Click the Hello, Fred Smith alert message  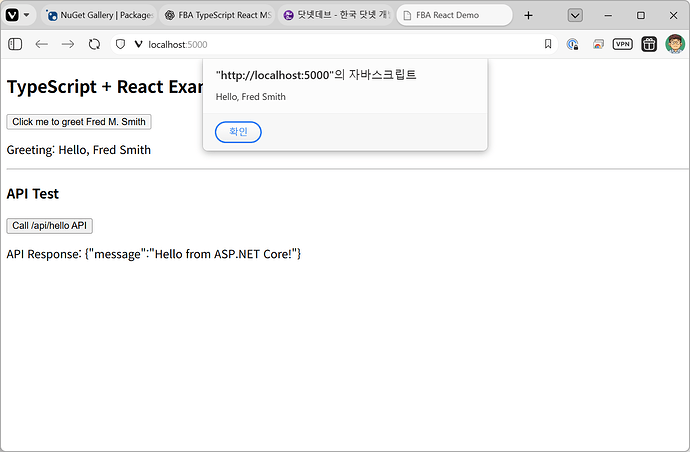click(250, 97)
